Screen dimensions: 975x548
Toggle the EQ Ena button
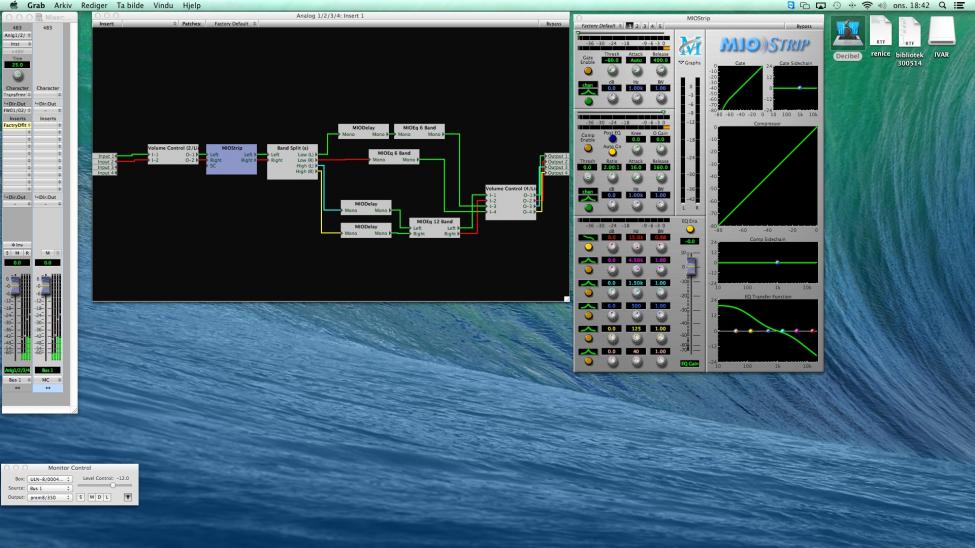click(x=689, y=229)
